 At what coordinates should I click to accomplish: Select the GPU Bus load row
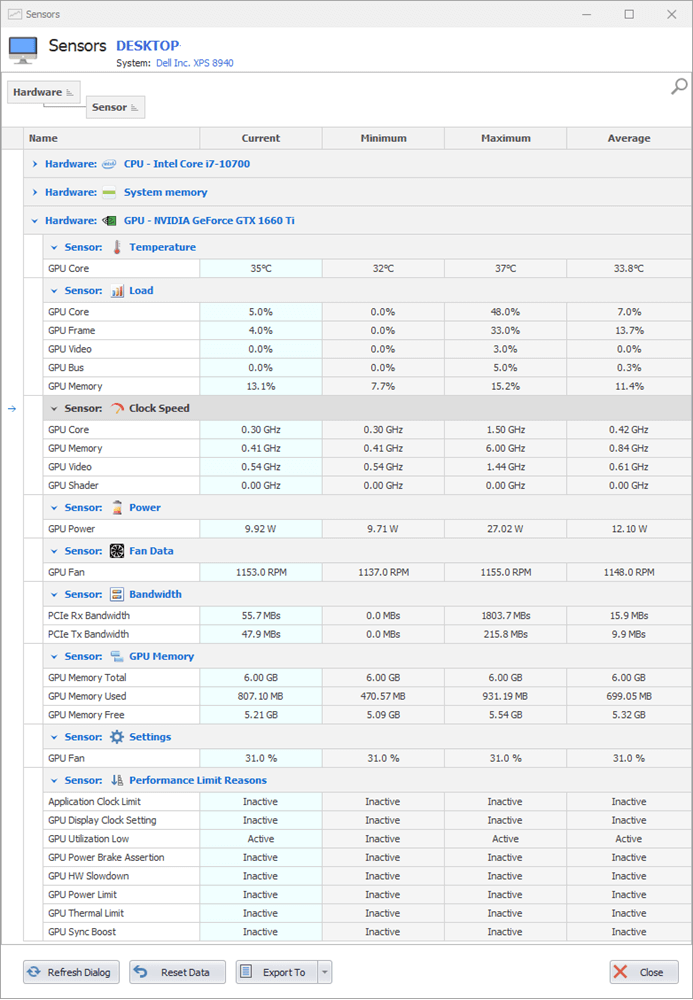[x=367, y=368]
